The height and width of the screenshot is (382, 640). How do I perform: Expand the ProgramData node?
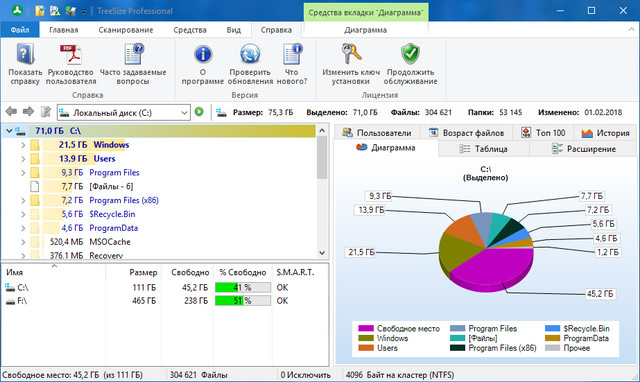23,228
